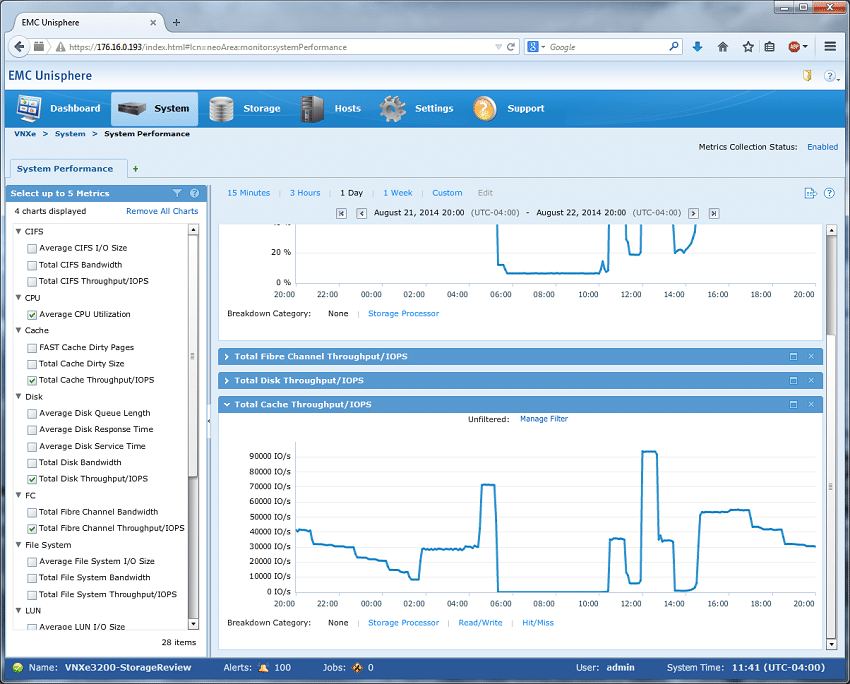Close Total Disk Throughput/IOPS chart
The height and width of the screenshot is (684, 850).
pyautogui.click(x=811, y=380)
